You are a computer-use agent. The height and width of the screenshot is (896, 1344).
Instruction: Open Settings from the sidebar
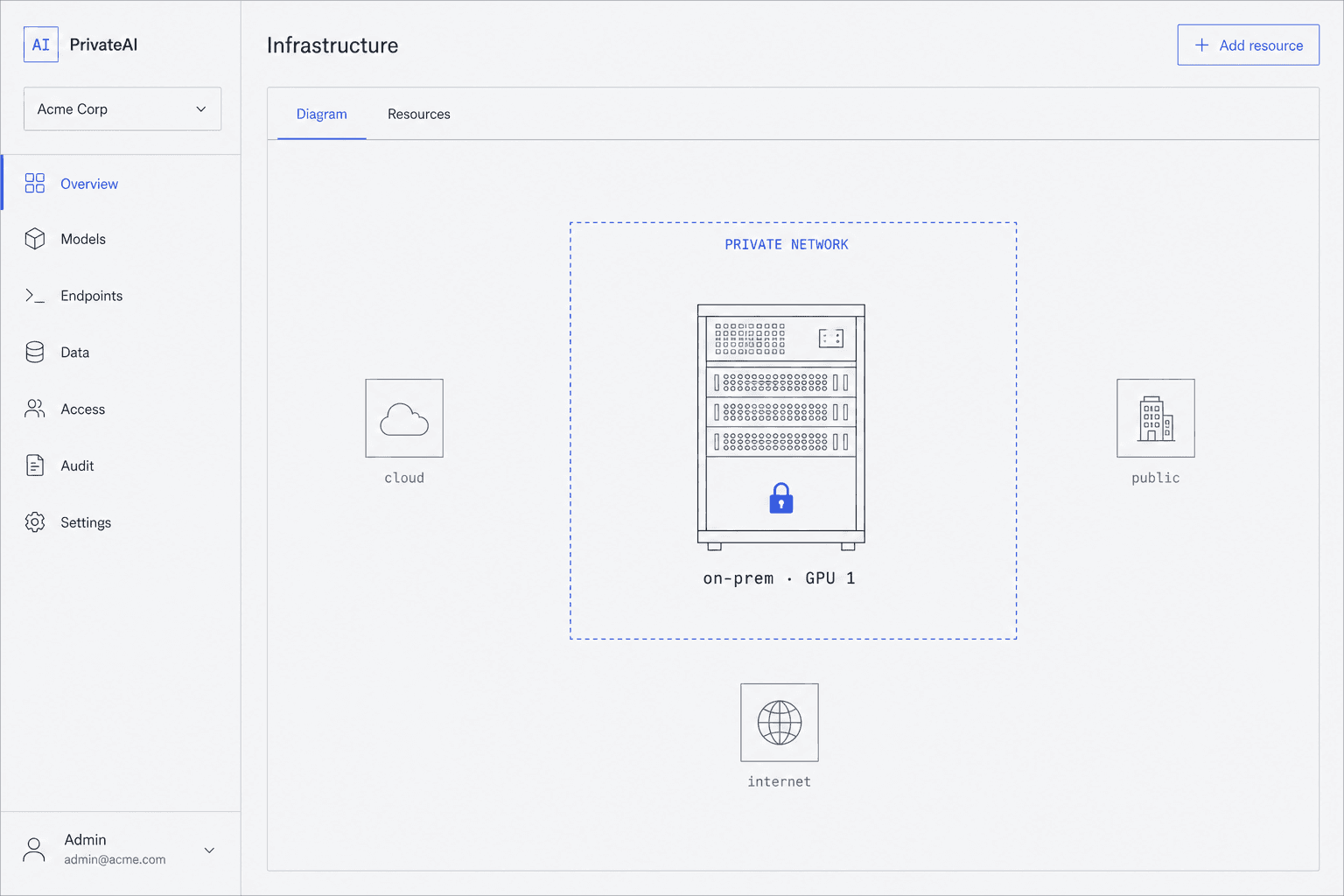point(121,522)
